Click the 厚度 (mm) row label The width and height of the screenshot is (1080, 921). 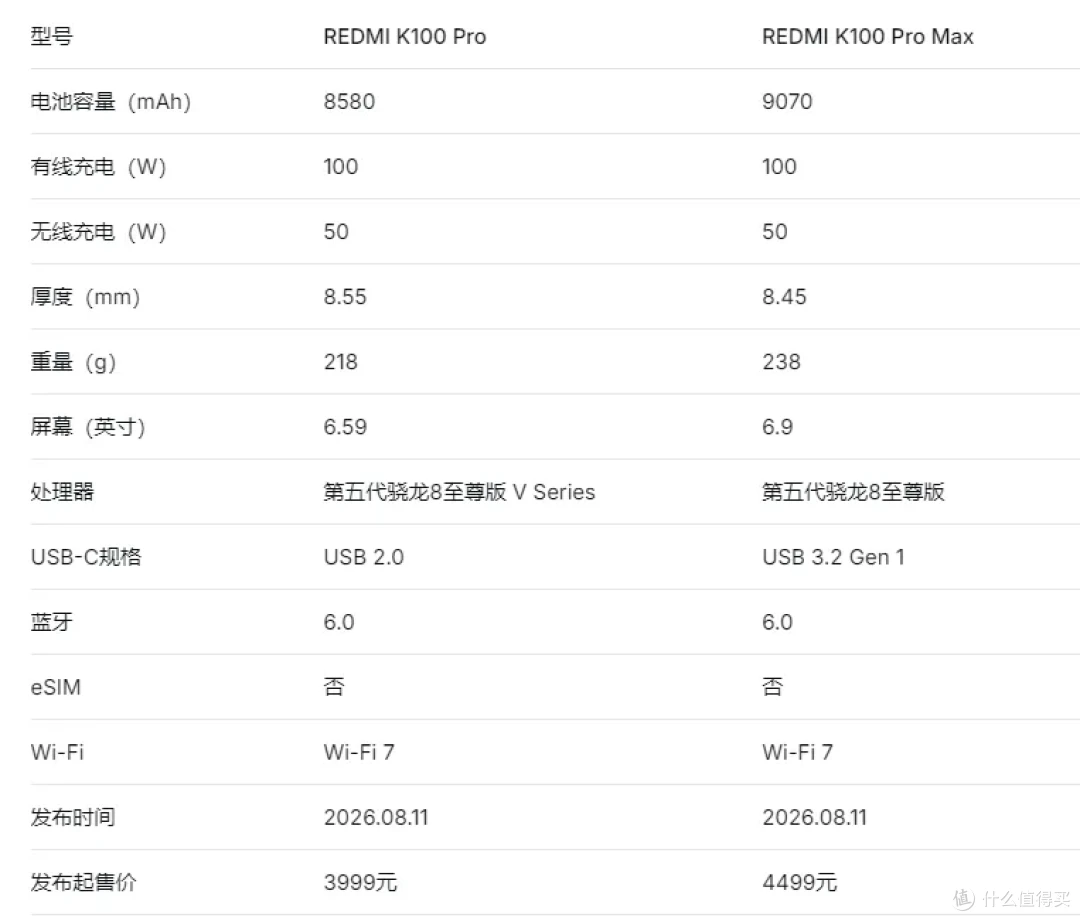click(85, 297)
